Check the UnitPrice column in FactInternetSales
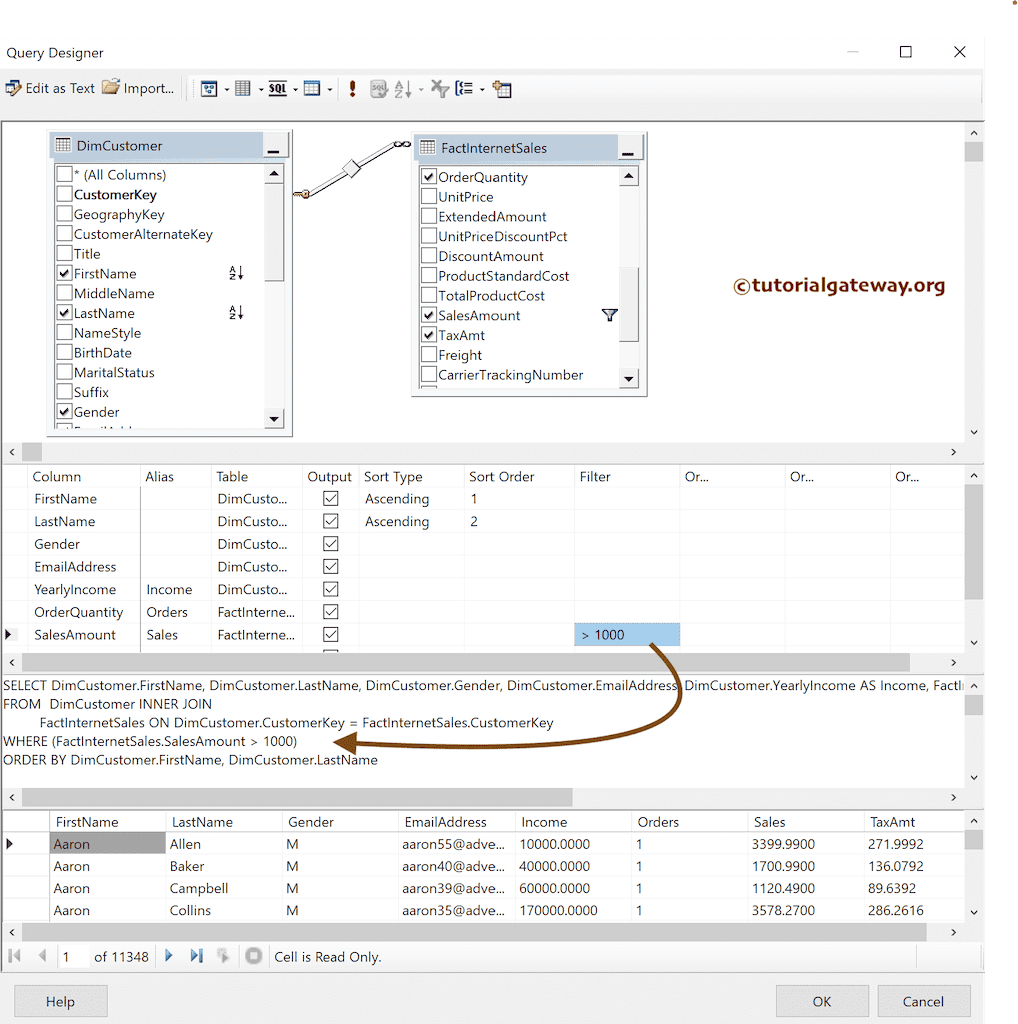 point(428,196)
